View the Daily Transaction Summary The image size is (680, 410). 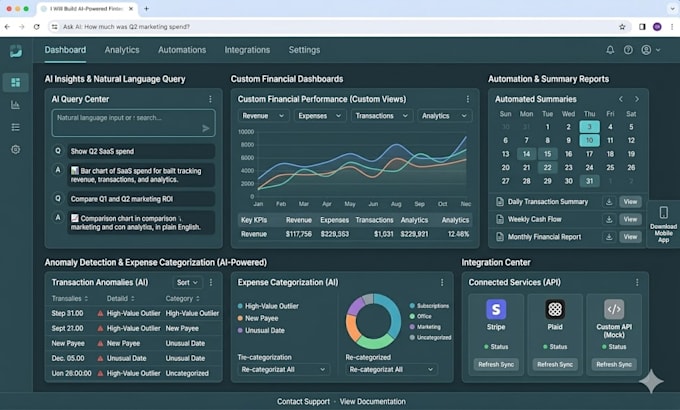pos(630,202)
